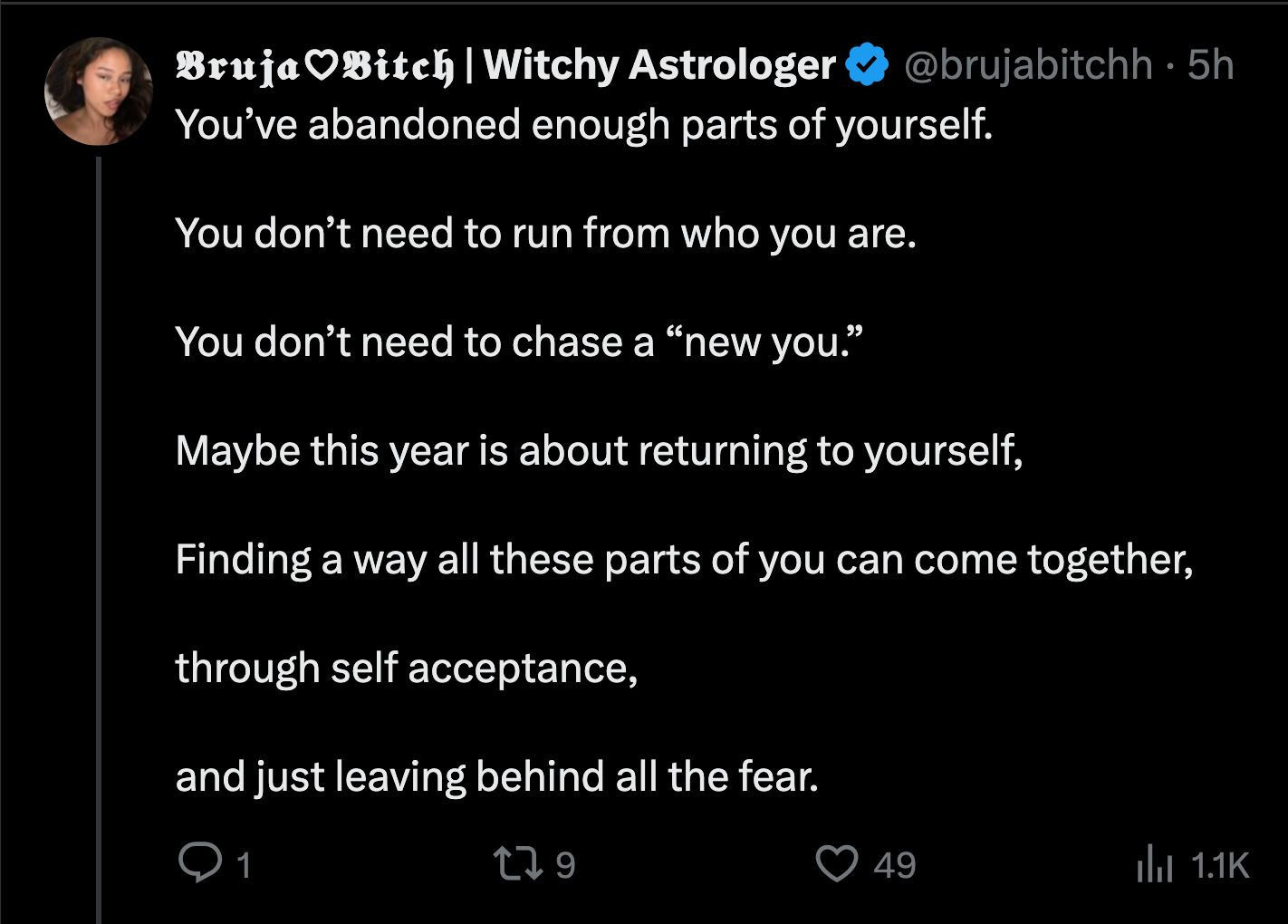This screenshot has height=924, width=1288.
Task: Click the reply speech bubble icon
Action: 199,863
